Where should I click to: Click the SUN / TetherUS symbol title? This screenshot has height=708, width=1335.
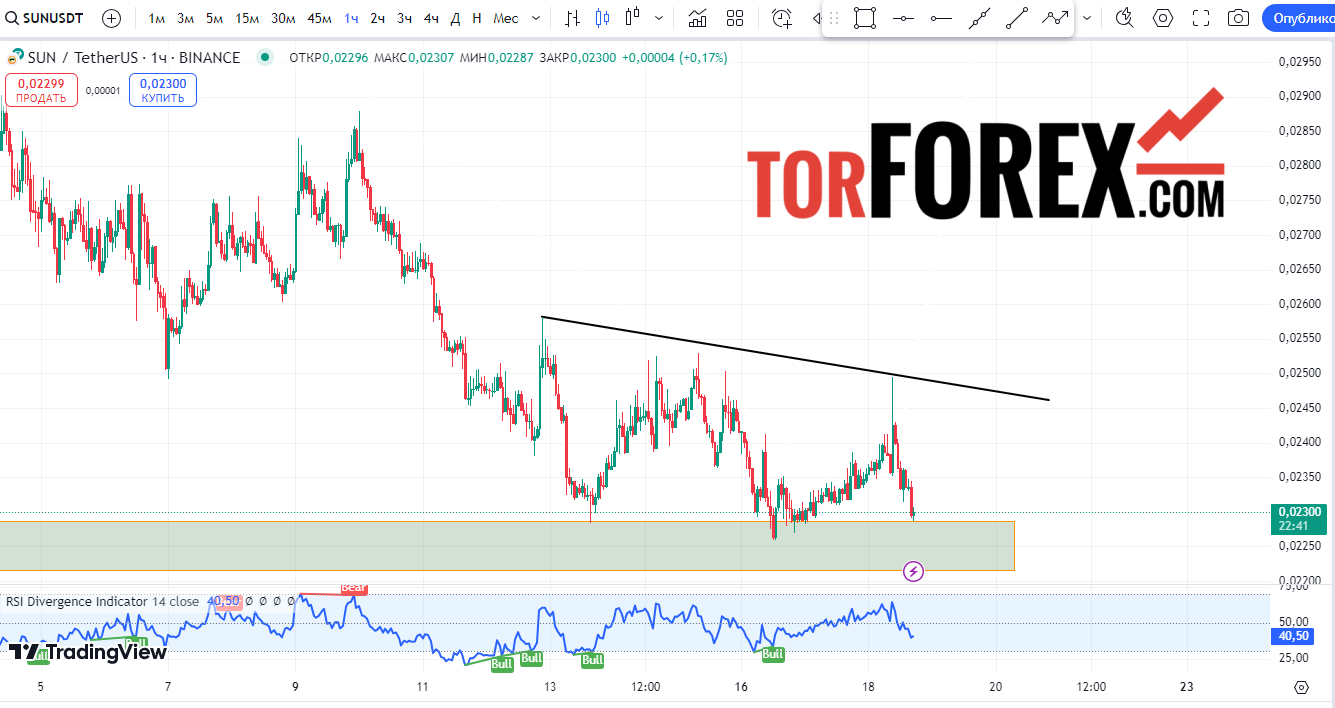pos(134,58)
